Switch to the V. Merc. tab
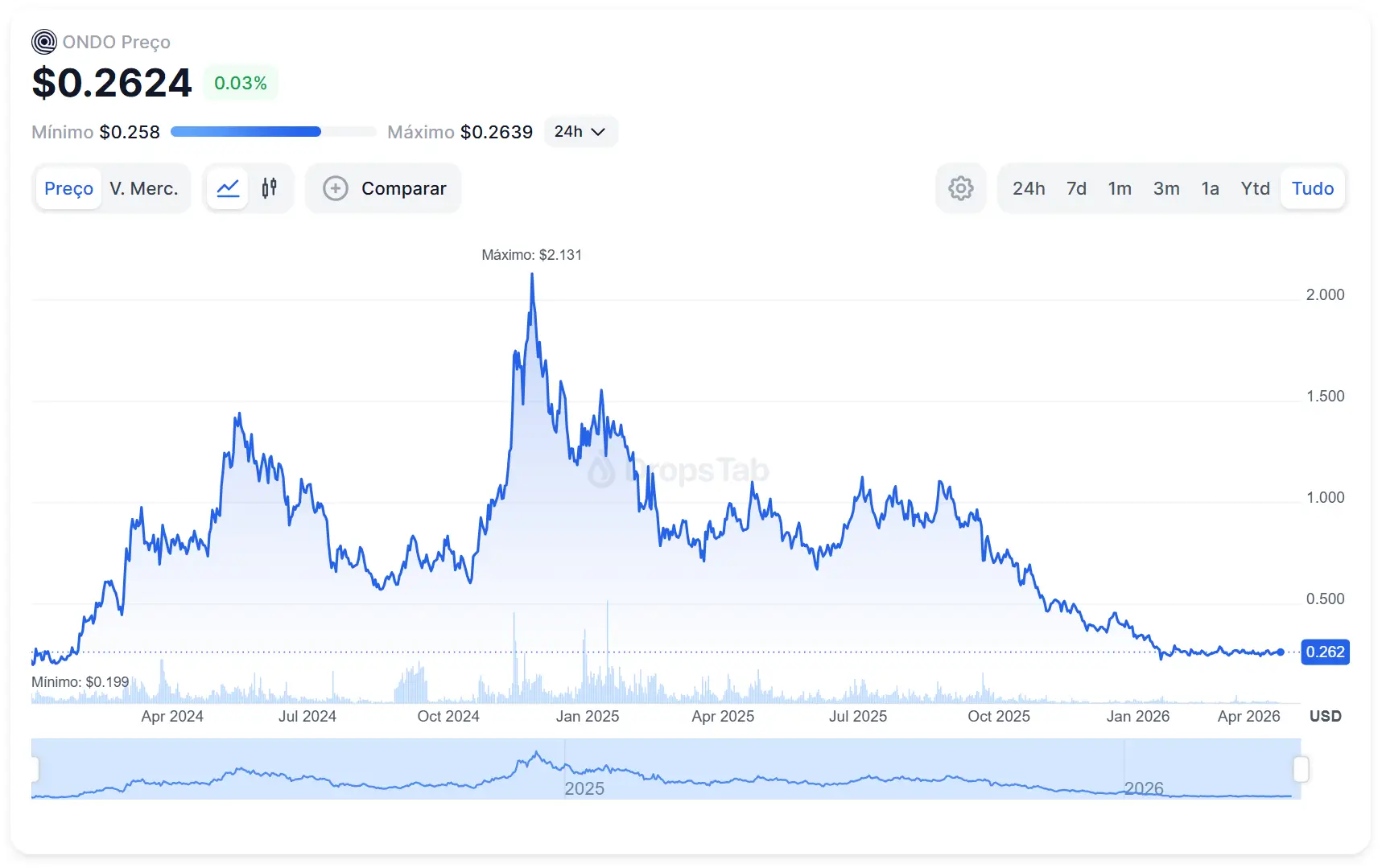 [144, 188]
